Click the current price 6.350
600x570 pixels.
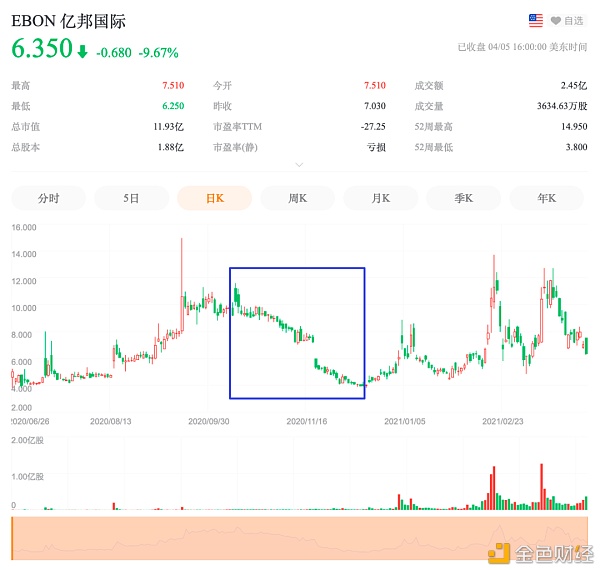click(42, 49)
